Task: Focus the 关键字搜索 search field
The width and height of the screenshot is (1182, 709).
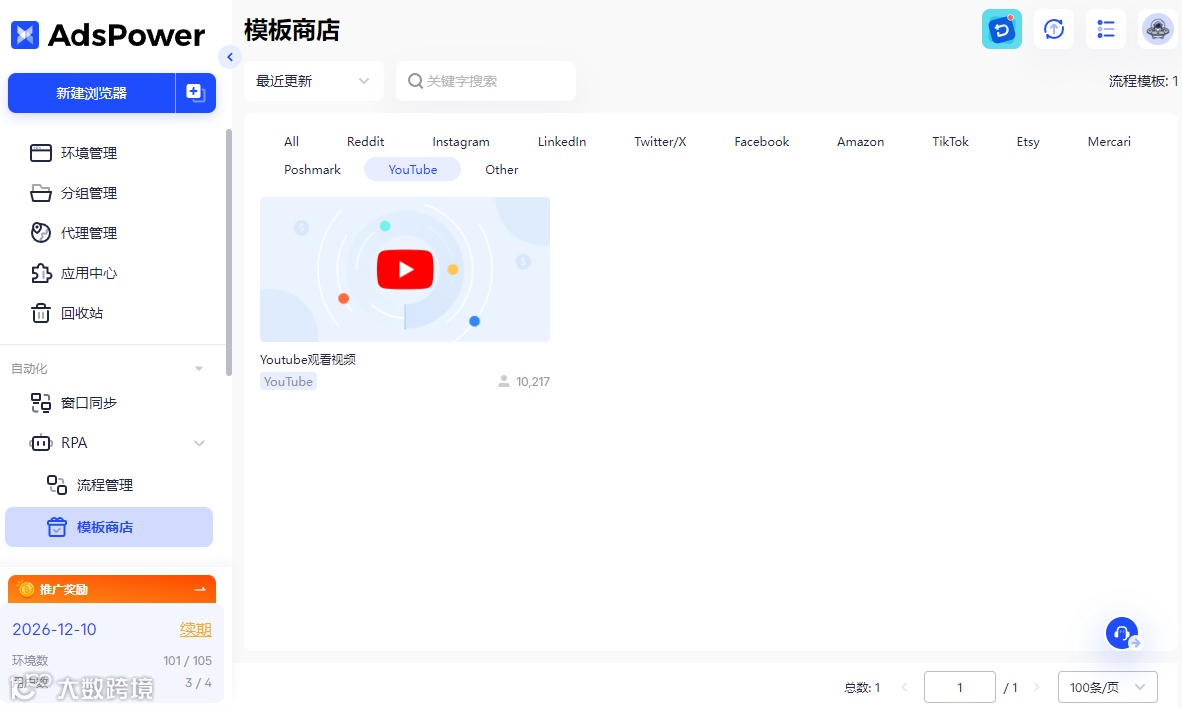Action: (x=485, y=81)
